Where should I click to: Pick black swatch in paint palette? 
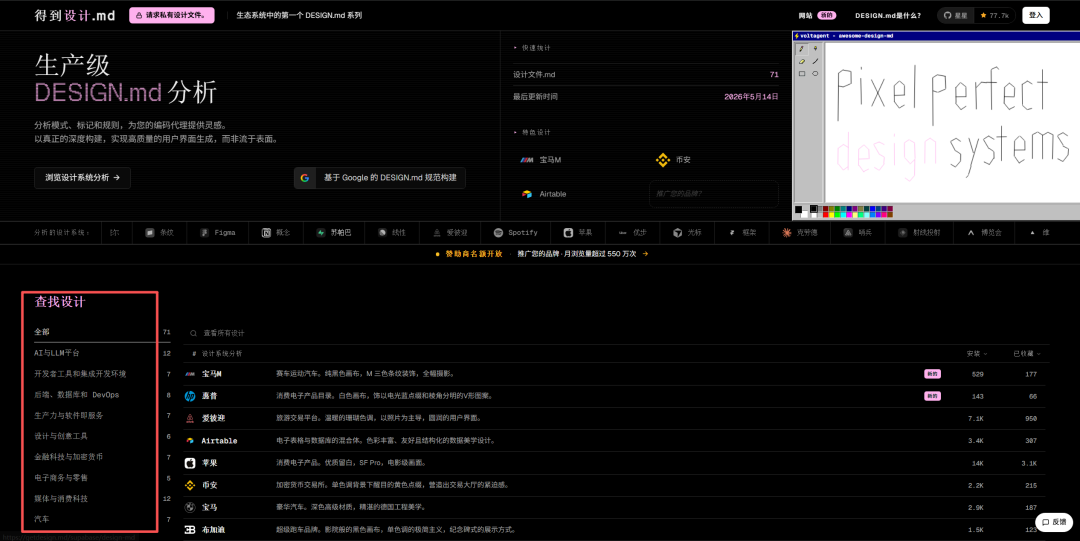pyautogui.click(x=814, y=209)
